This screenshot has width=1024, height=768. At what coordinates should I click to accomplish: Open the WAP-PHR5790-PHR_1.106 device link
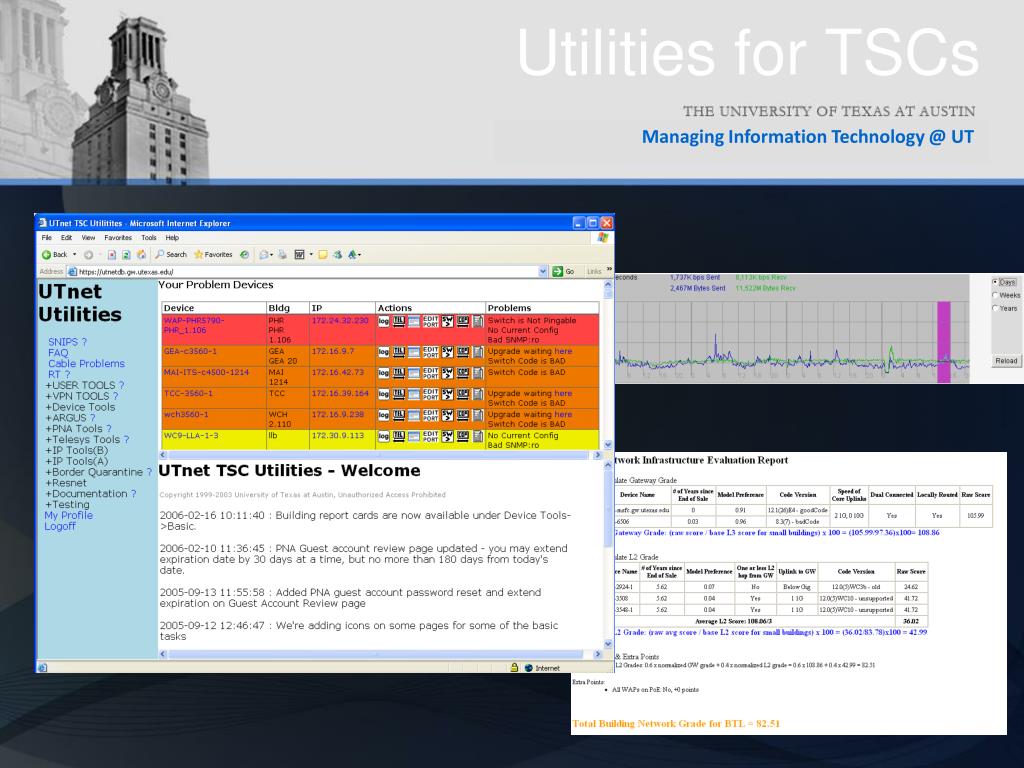tap(194, 325)
